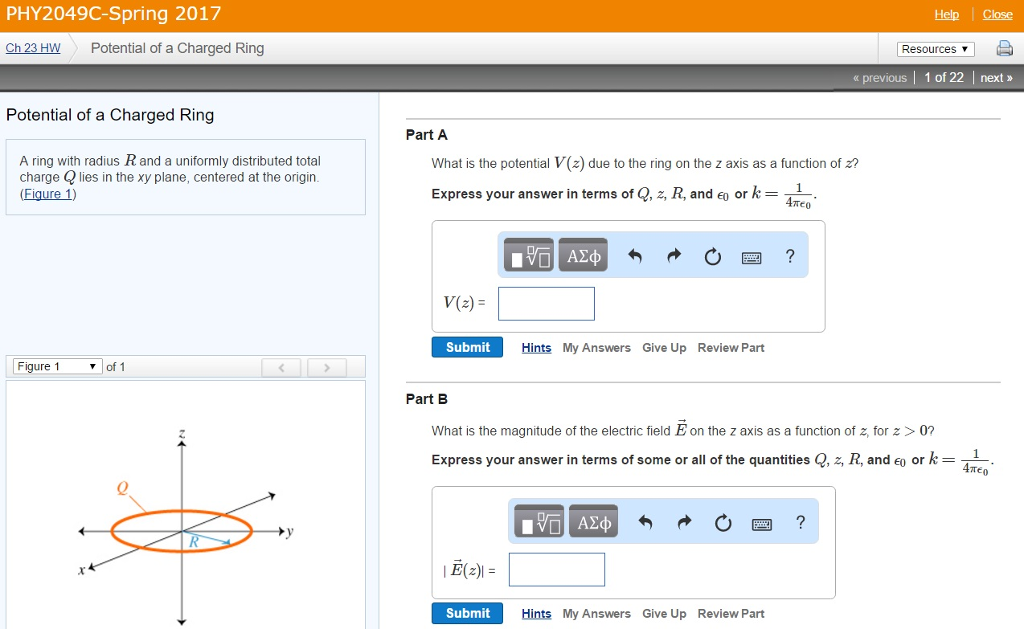Go to the next problem with next »
Viewport: 1024px width, 629px height.
point(996,77)
